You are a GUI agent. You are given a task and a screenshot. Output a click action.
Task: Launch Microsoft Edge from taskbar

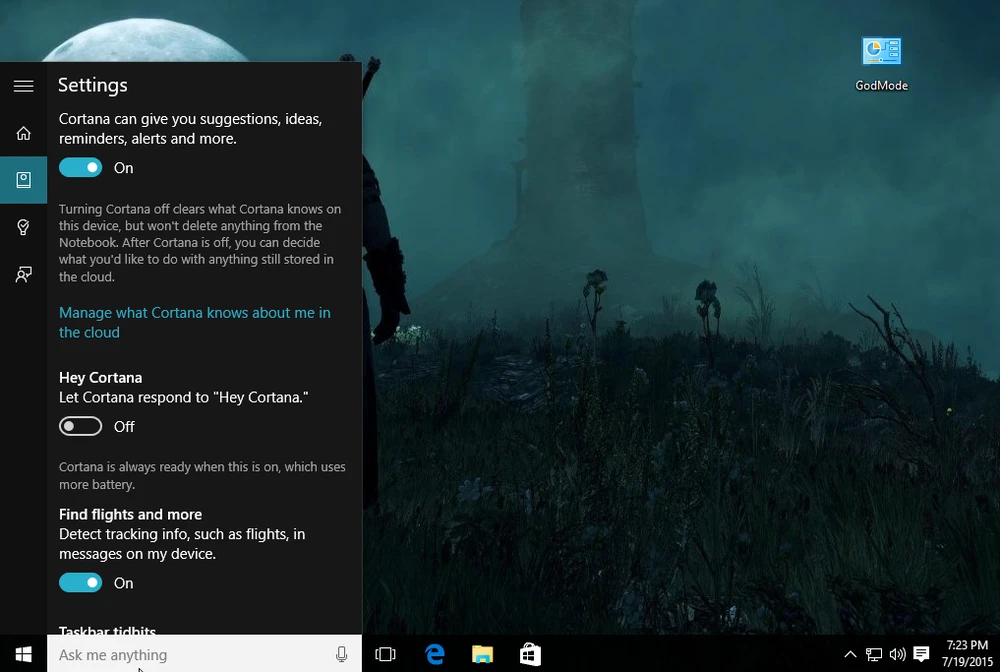(434, 654)
